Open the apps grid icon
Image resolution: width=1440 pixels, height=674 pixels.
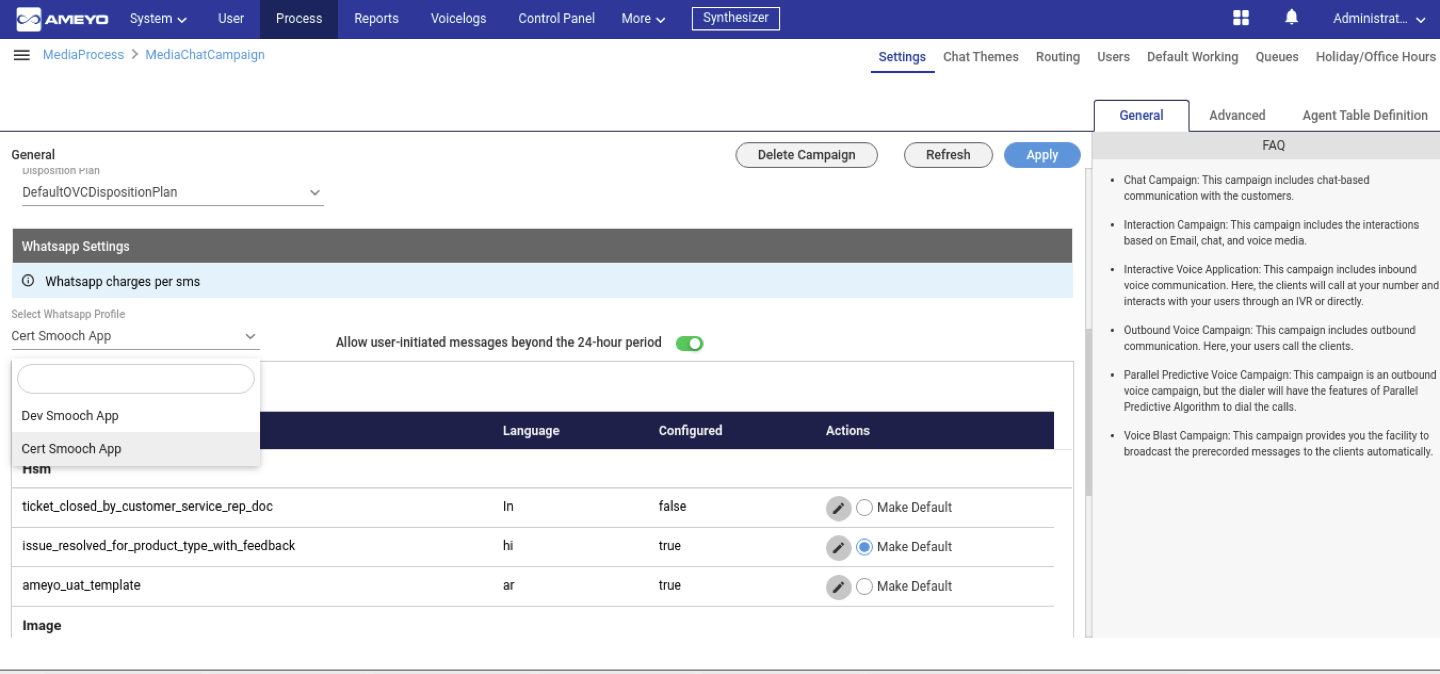[1240, 17]
